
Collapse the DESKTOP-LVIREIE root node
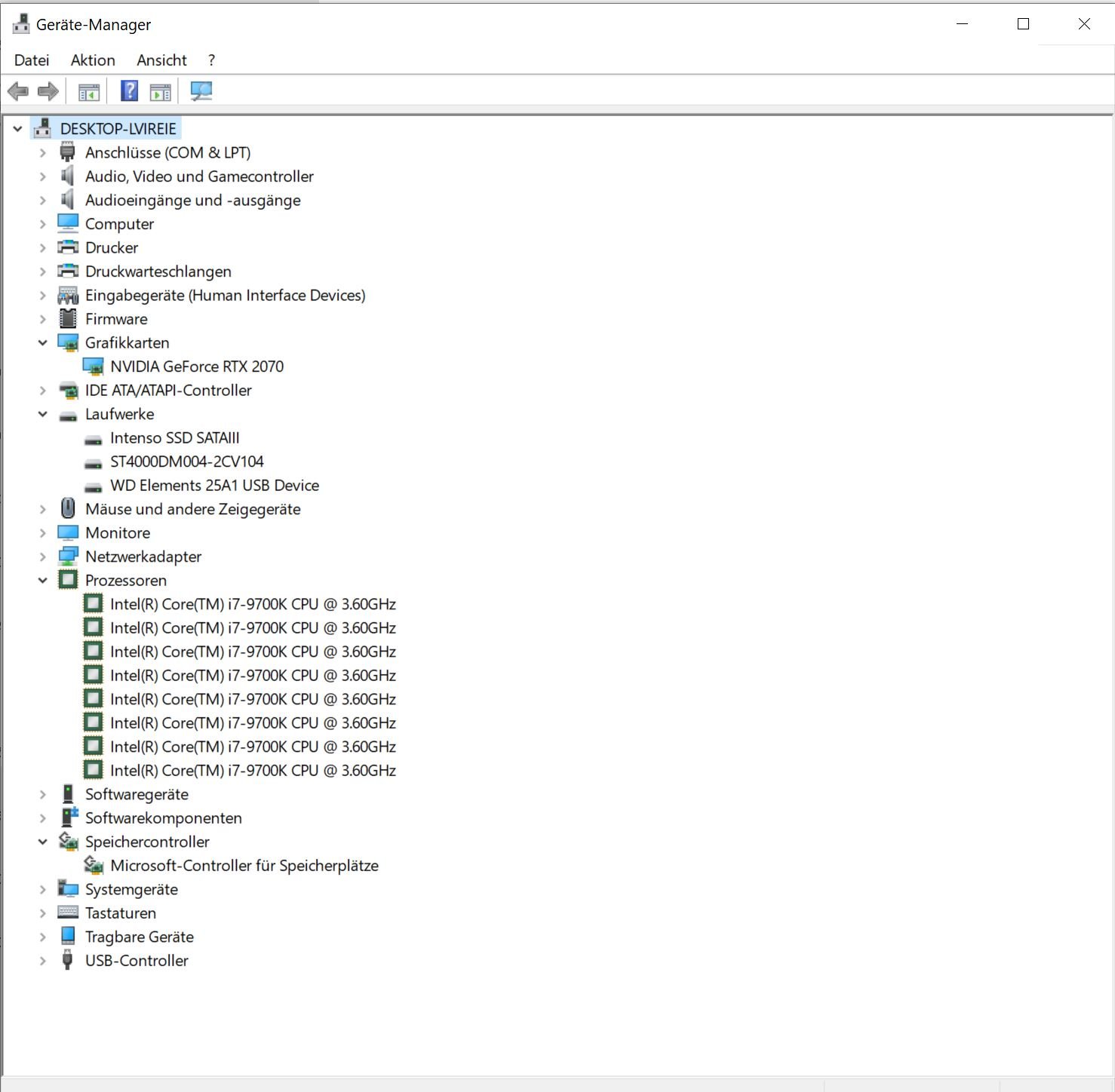(x=17, y=129)
